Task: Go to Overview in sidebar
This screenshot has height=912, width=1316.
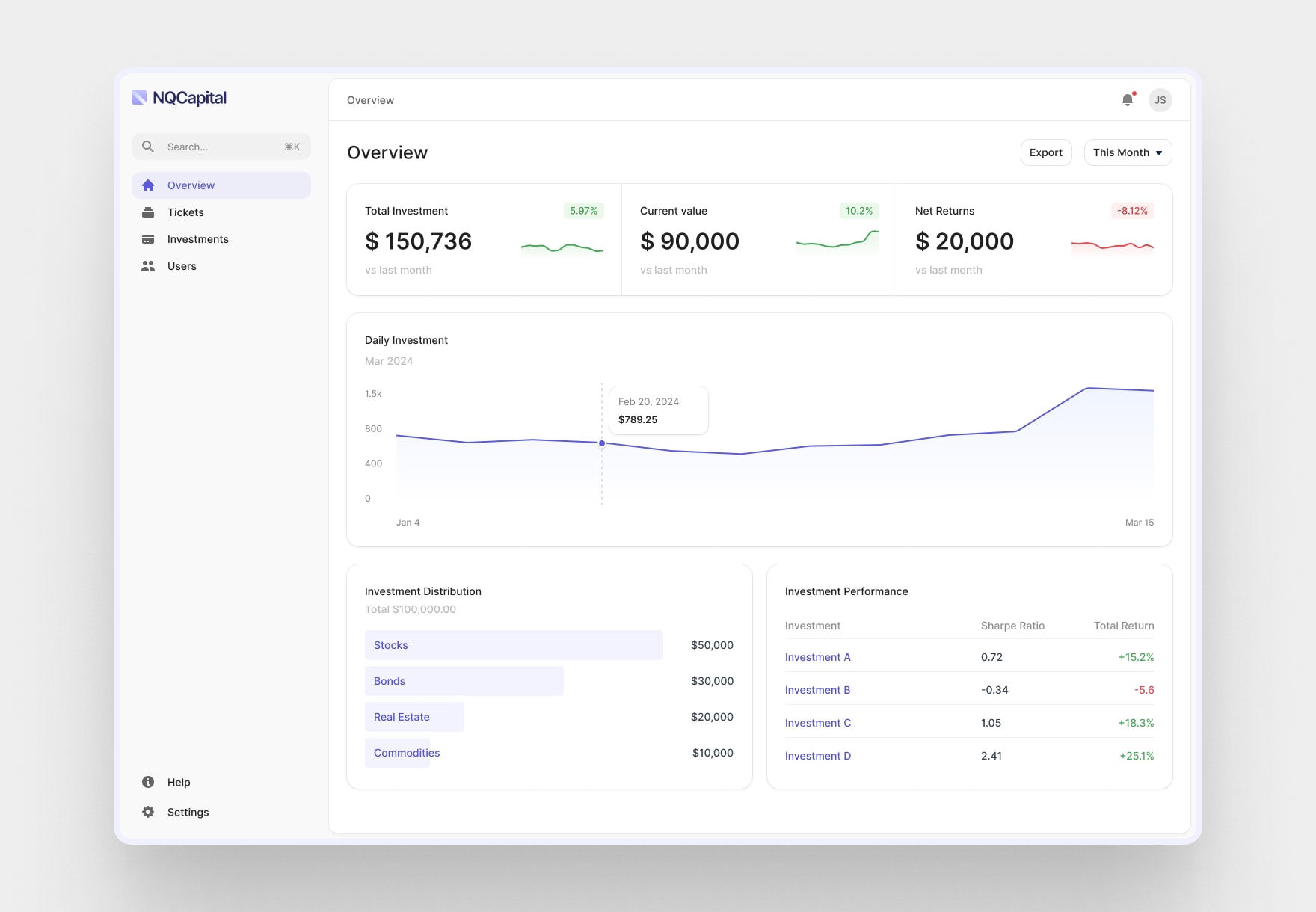Action: point(221,185)
